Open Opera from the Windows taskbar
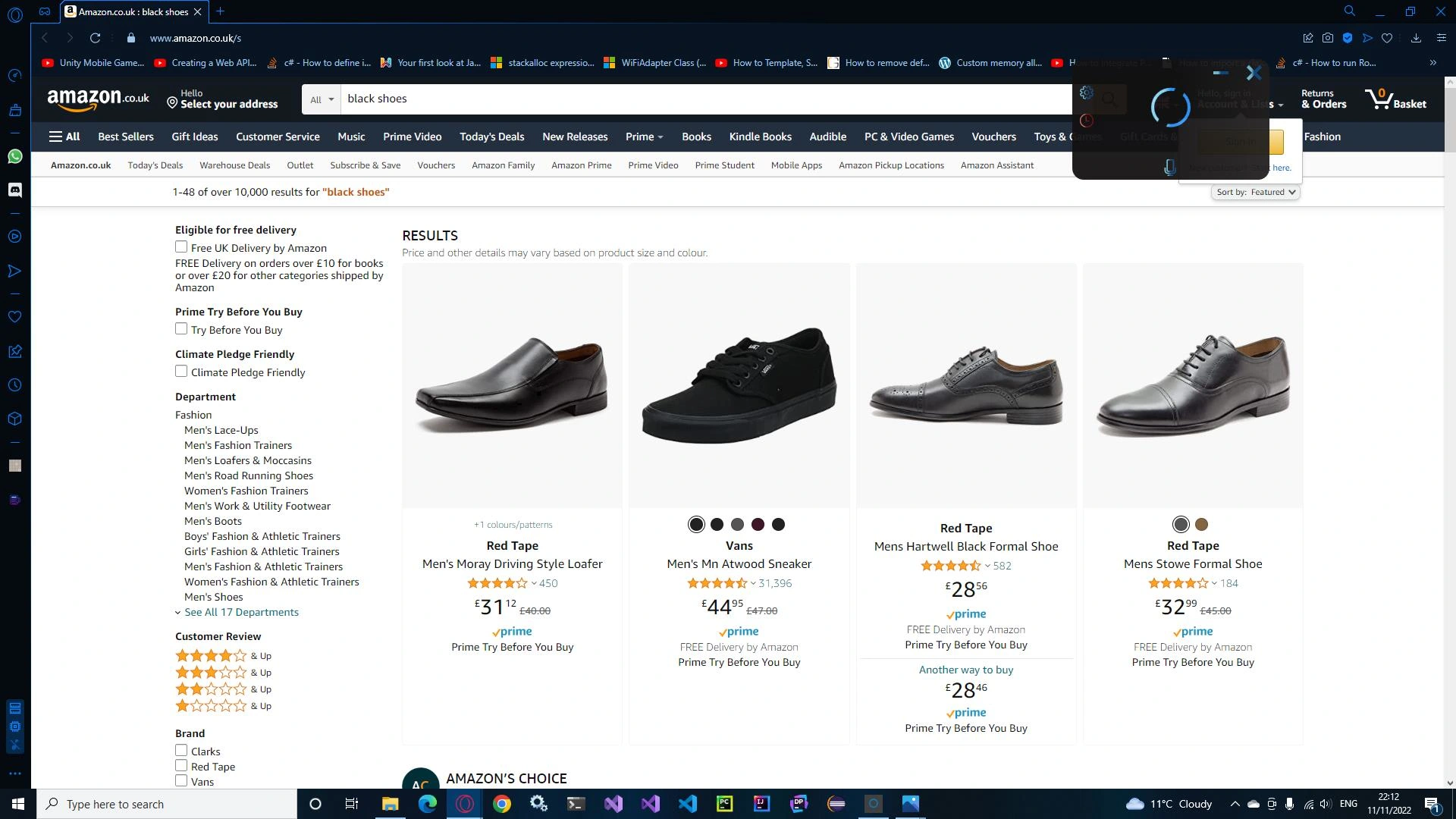Viewport: 1456px width, 819px height. point(465,804)
